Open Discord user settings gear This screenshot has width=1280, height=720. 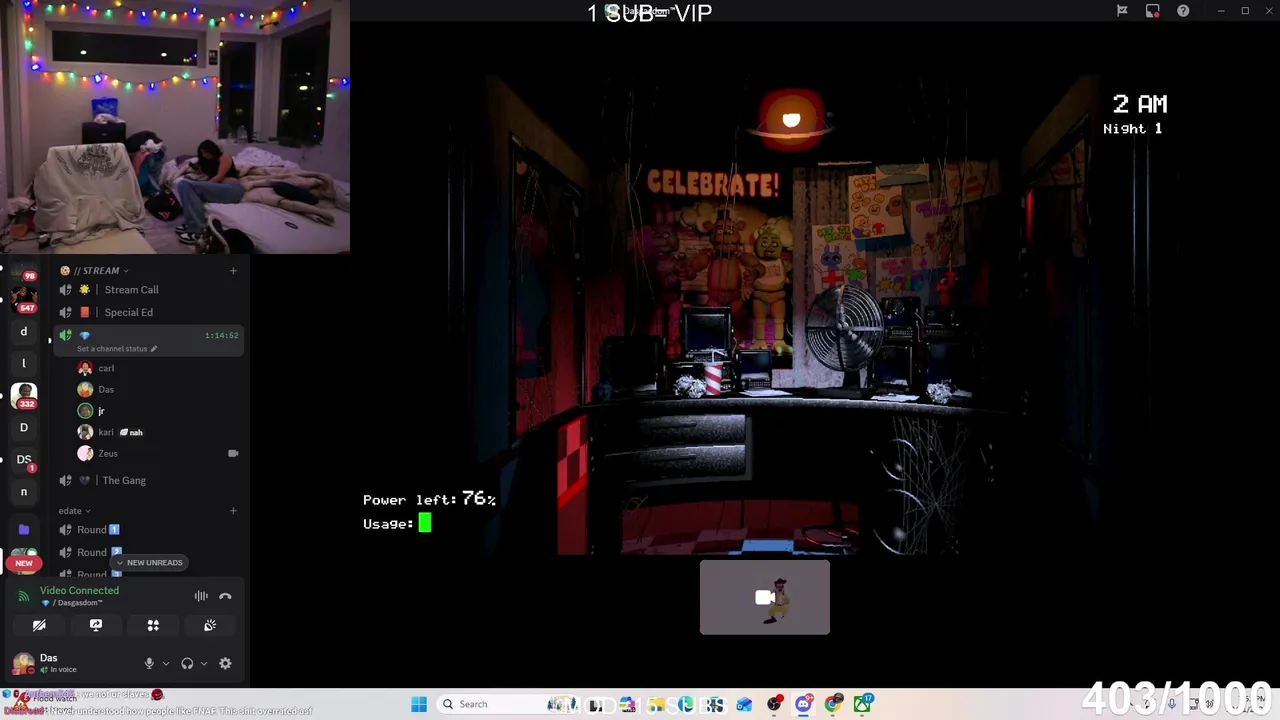point(225,663)
